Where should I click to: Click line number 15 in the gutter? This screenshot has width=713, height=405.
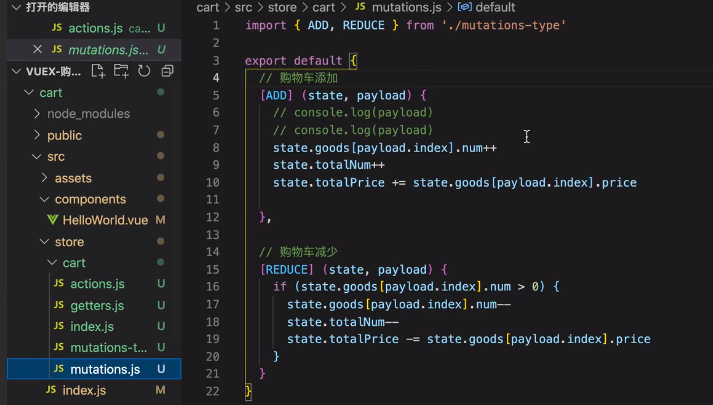pyautogui.click(x=212, y=270)
